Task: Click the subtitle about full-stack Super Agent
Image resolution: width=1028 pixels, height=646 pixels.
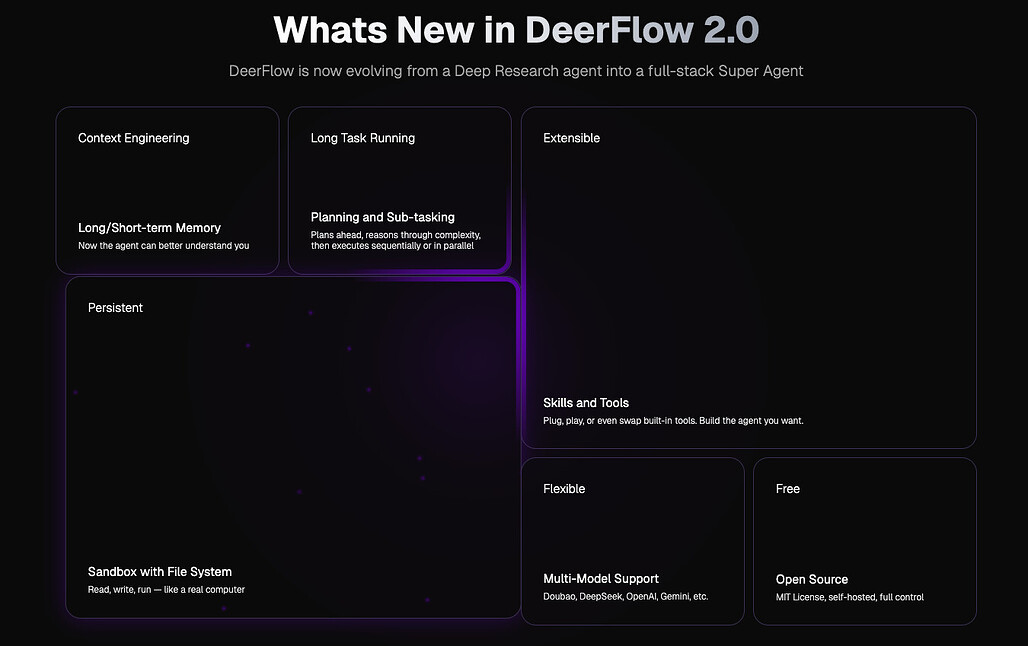Action: (x=515, y=71)
